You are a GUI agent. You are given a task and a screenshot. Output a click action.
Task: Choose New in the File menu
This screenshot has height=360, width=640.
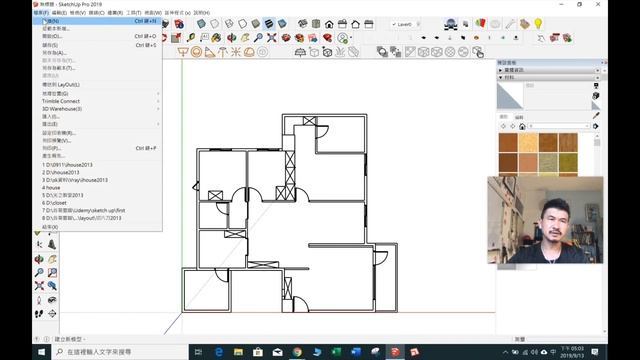pyautogui.click(x=98, y=21)
